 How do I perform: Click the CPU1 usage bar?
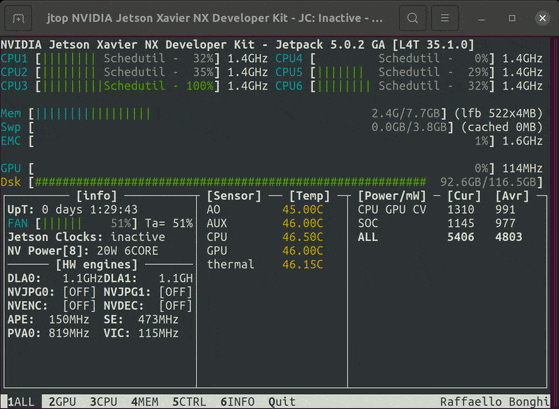(x=128, y=58)
